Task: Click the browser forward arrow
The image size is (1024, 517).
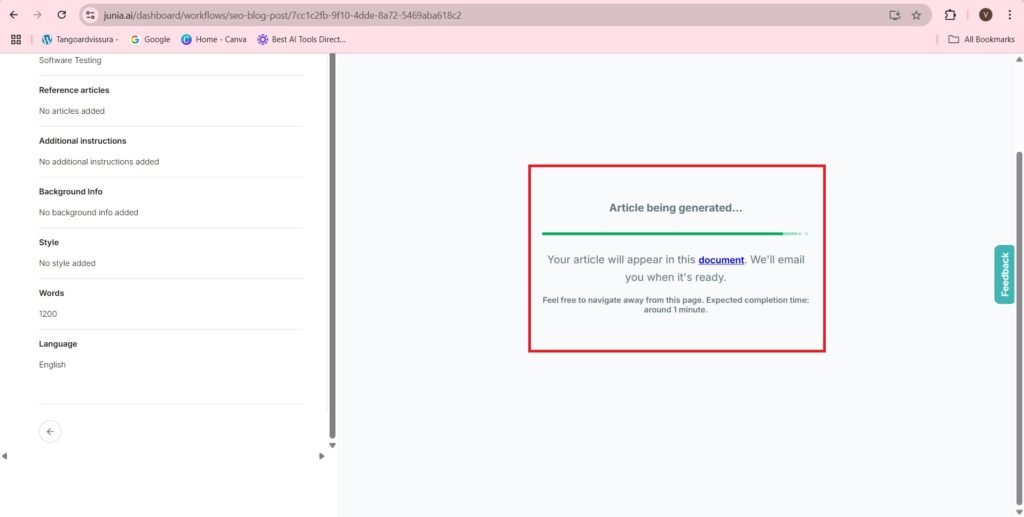Action: pos(37,14)
